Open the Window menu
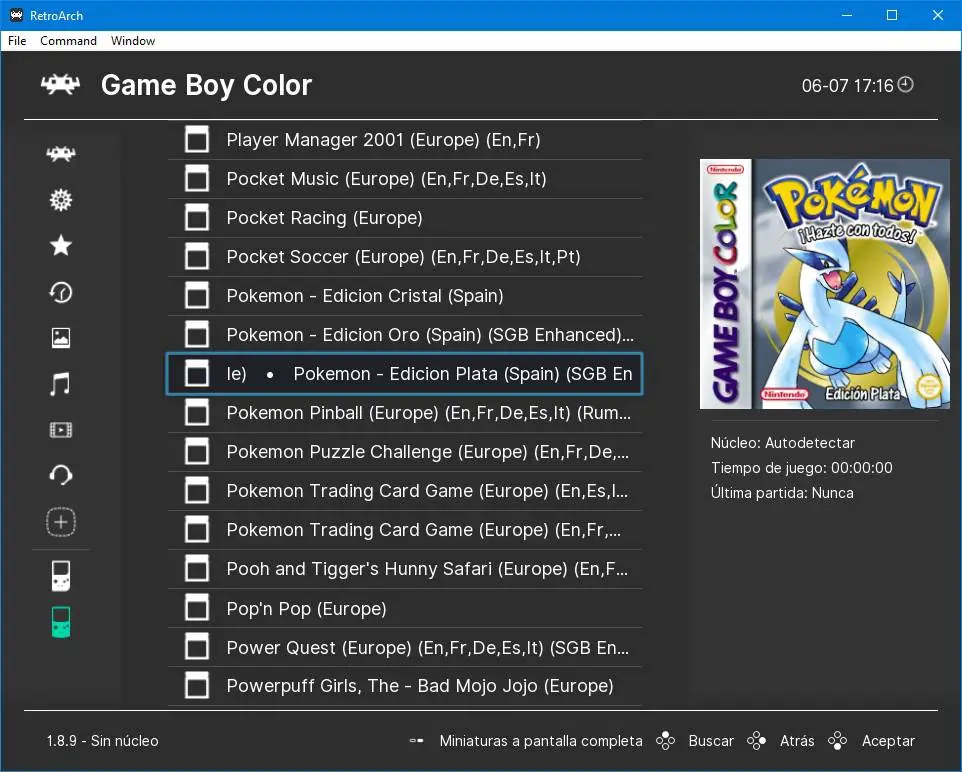 [133, 41]
